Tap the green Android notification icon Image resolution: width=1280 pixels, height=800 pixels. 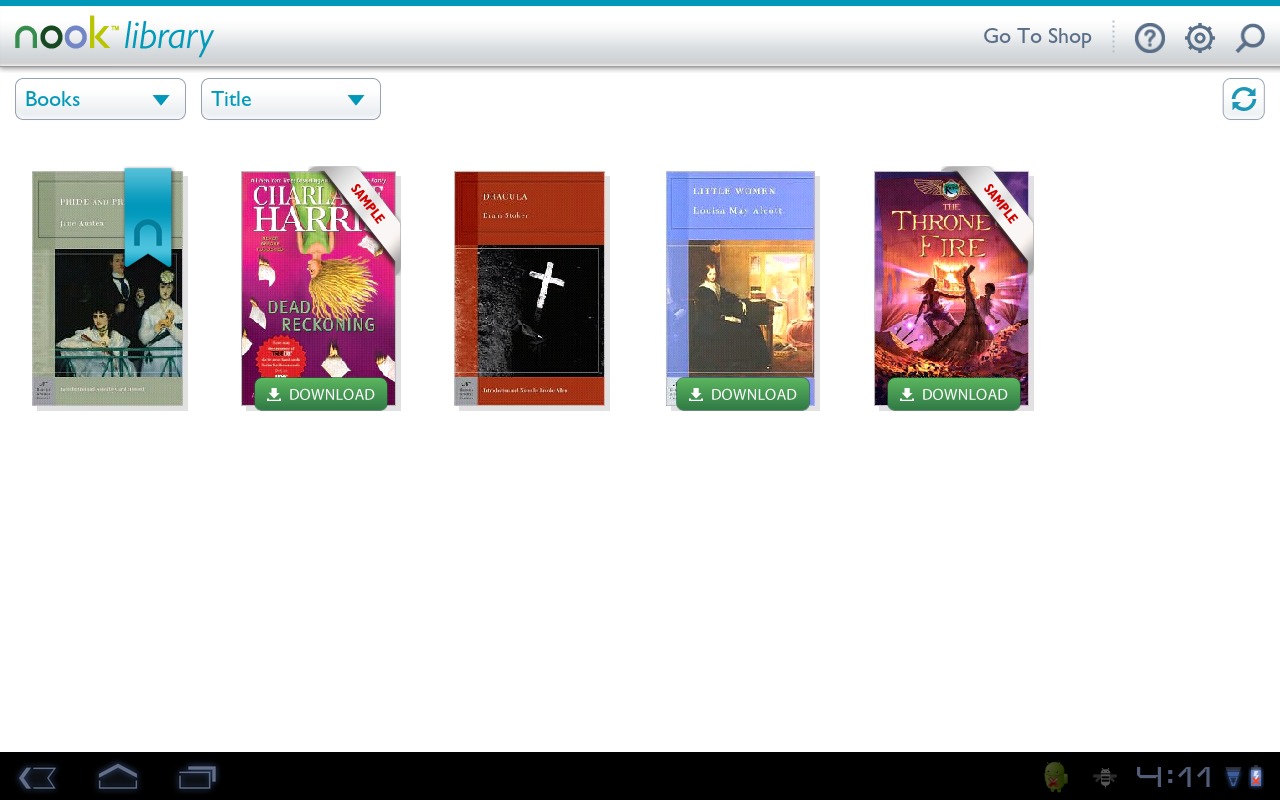pyautogui.click(x=1055, y=776)
